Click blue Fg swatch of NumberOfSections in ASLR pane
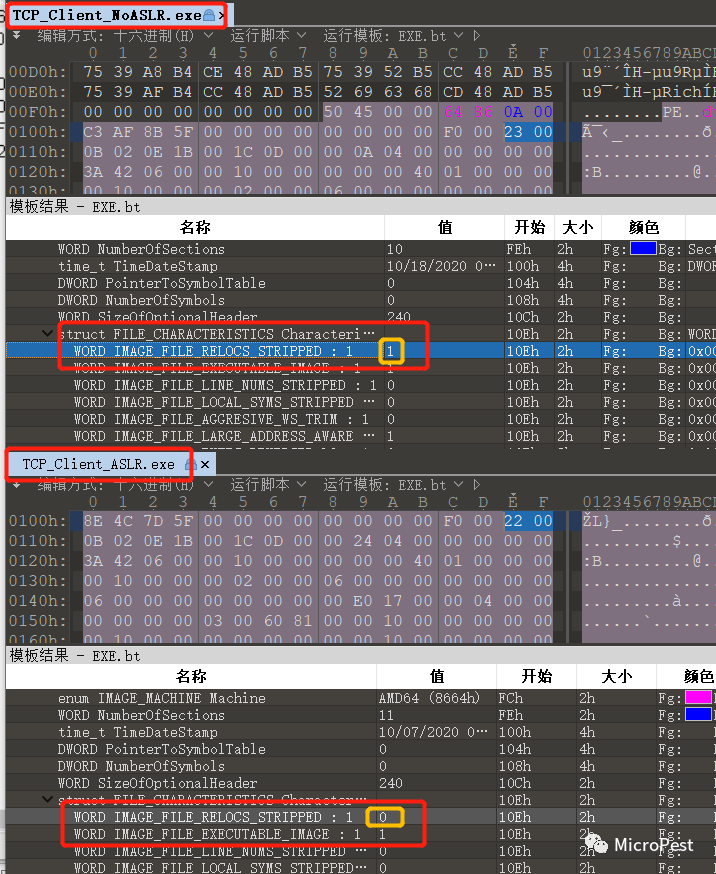The height and width of the screenshot is (874, 716). tap(698, 714)
